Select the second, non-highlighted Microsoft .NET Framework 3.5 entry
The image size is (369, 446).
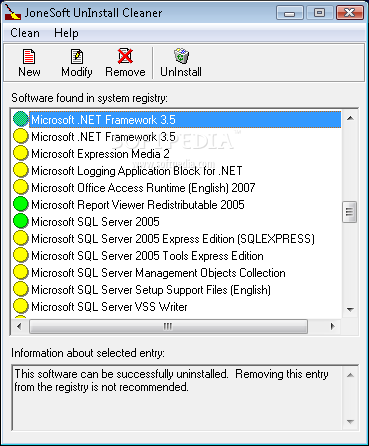[x=103, y=137]
